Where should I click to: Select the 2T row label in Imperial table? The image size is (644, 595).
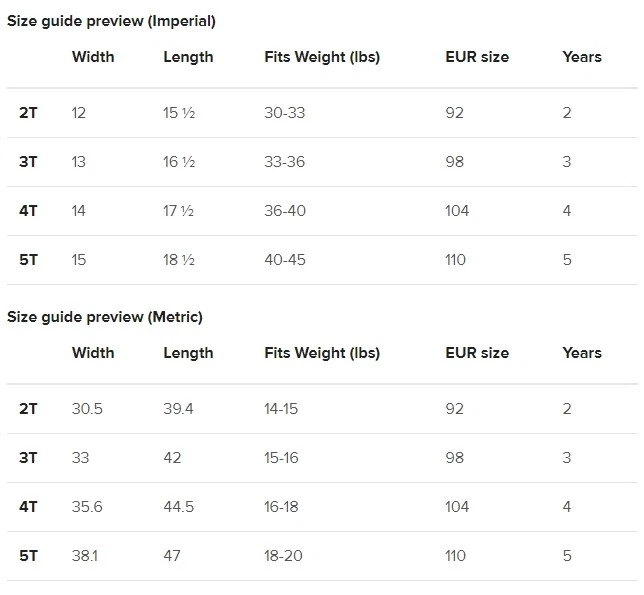(x=28, y=113)
